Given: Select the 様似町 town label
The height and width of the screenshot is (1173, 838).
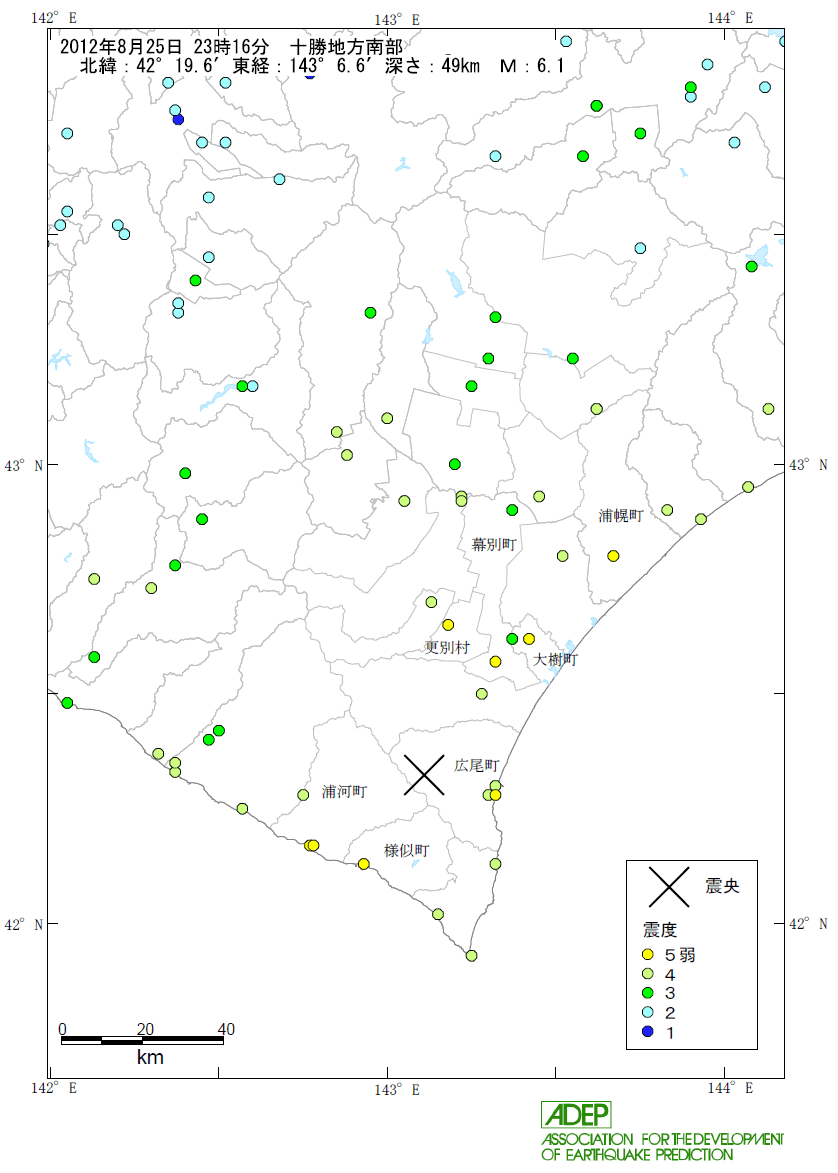Looking at the screenshot, I should tap(407, 851).
